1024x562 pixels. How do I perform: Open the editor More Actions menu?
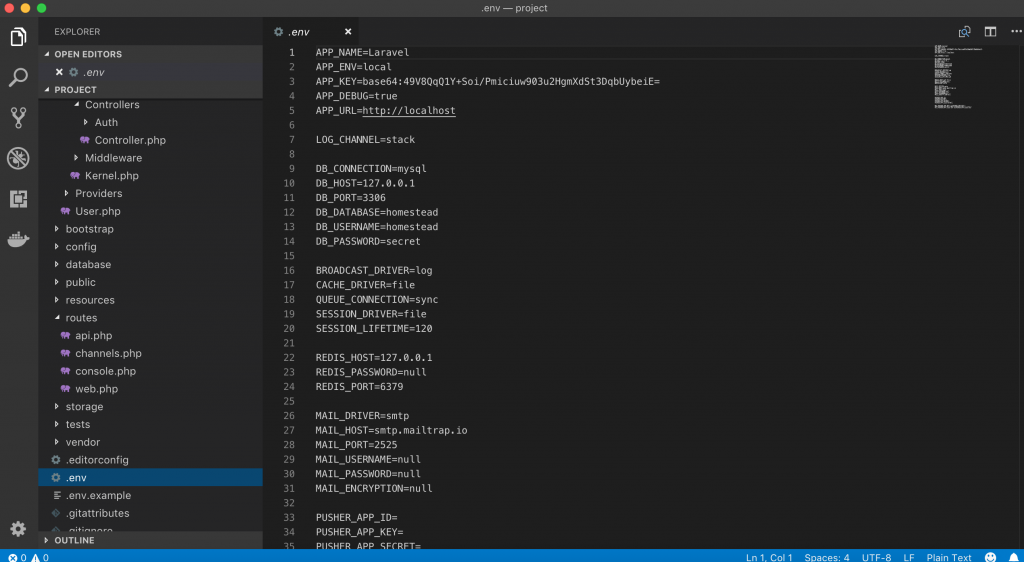tap(1016, 32)
